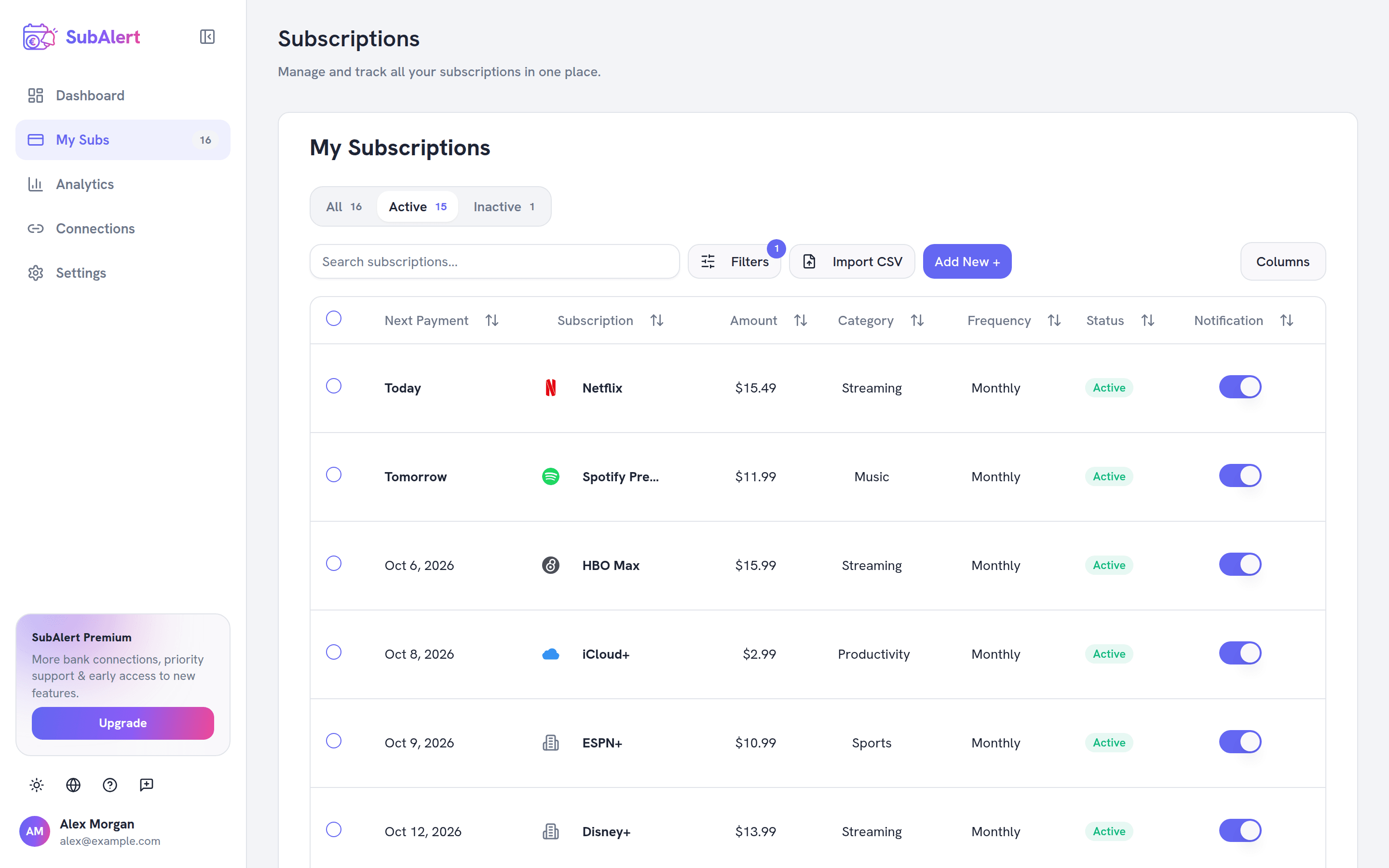This screenshot has height=868, width=1389.
Task: Open Connections page
Action: point(123,229)
